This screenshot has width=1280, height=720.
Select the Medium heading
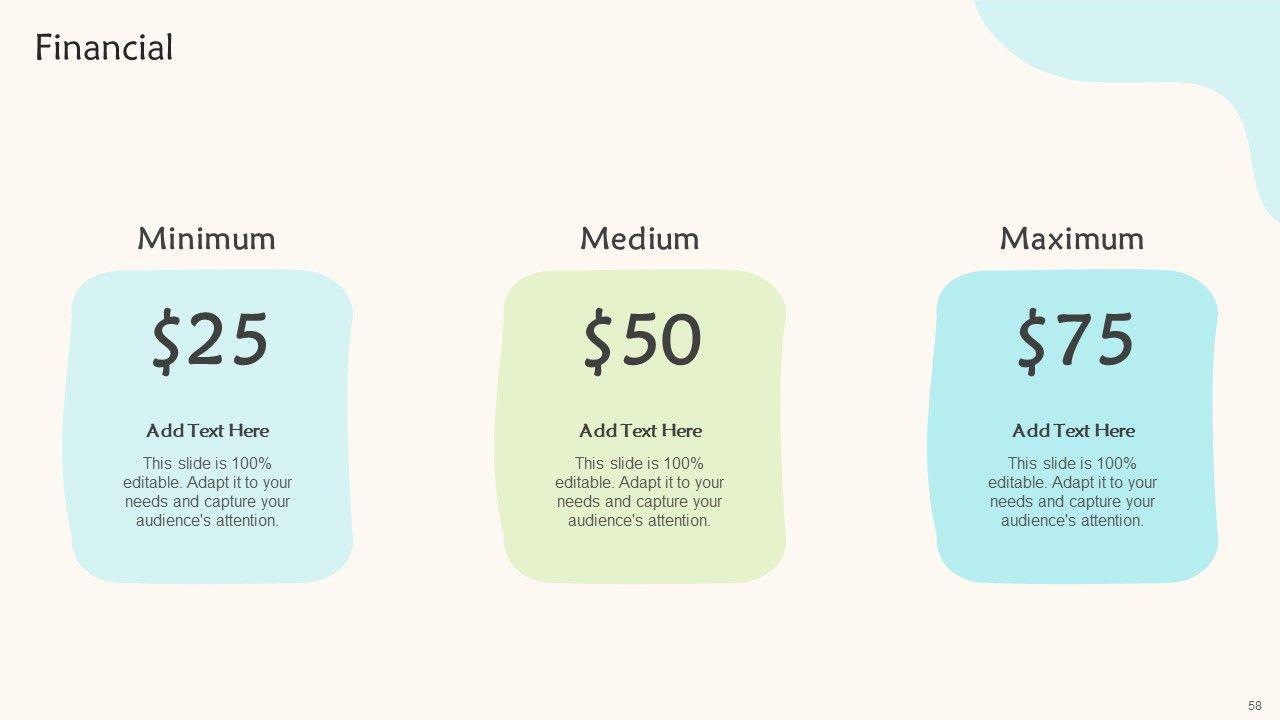pyautogui.click(x=640, y=239)
